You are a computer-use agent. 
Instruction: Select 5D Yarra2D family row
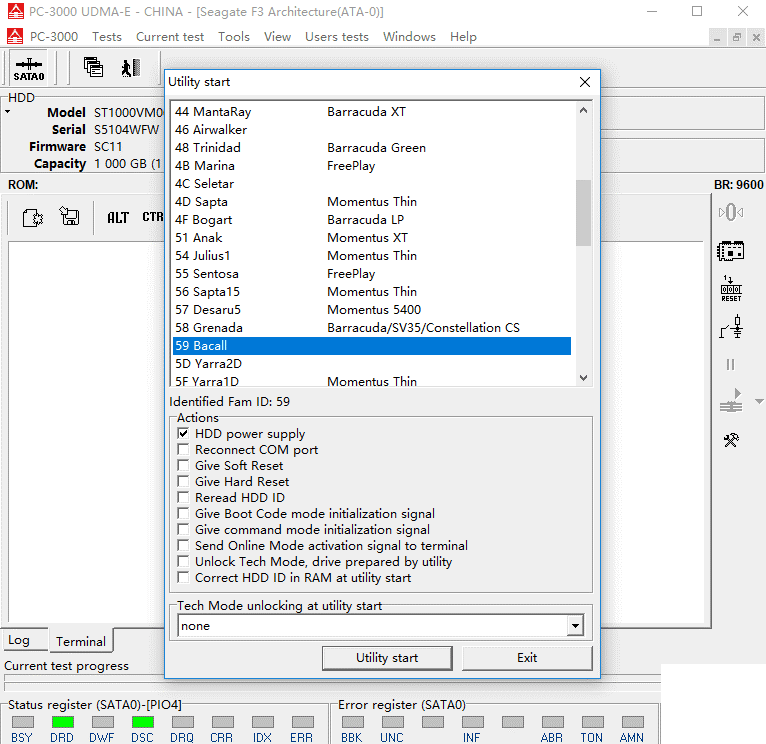(372, 364)
